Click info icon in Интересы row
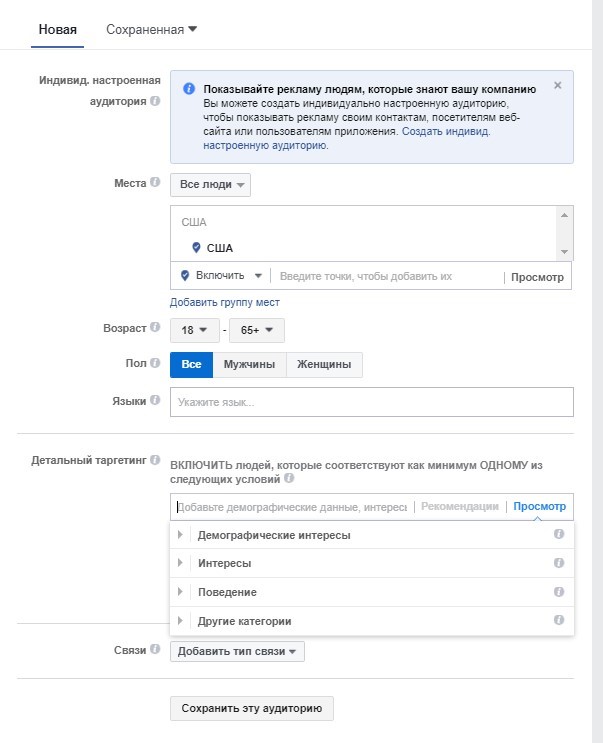The height and width of the screenshot is (743, 603). [x=559, y=563]
